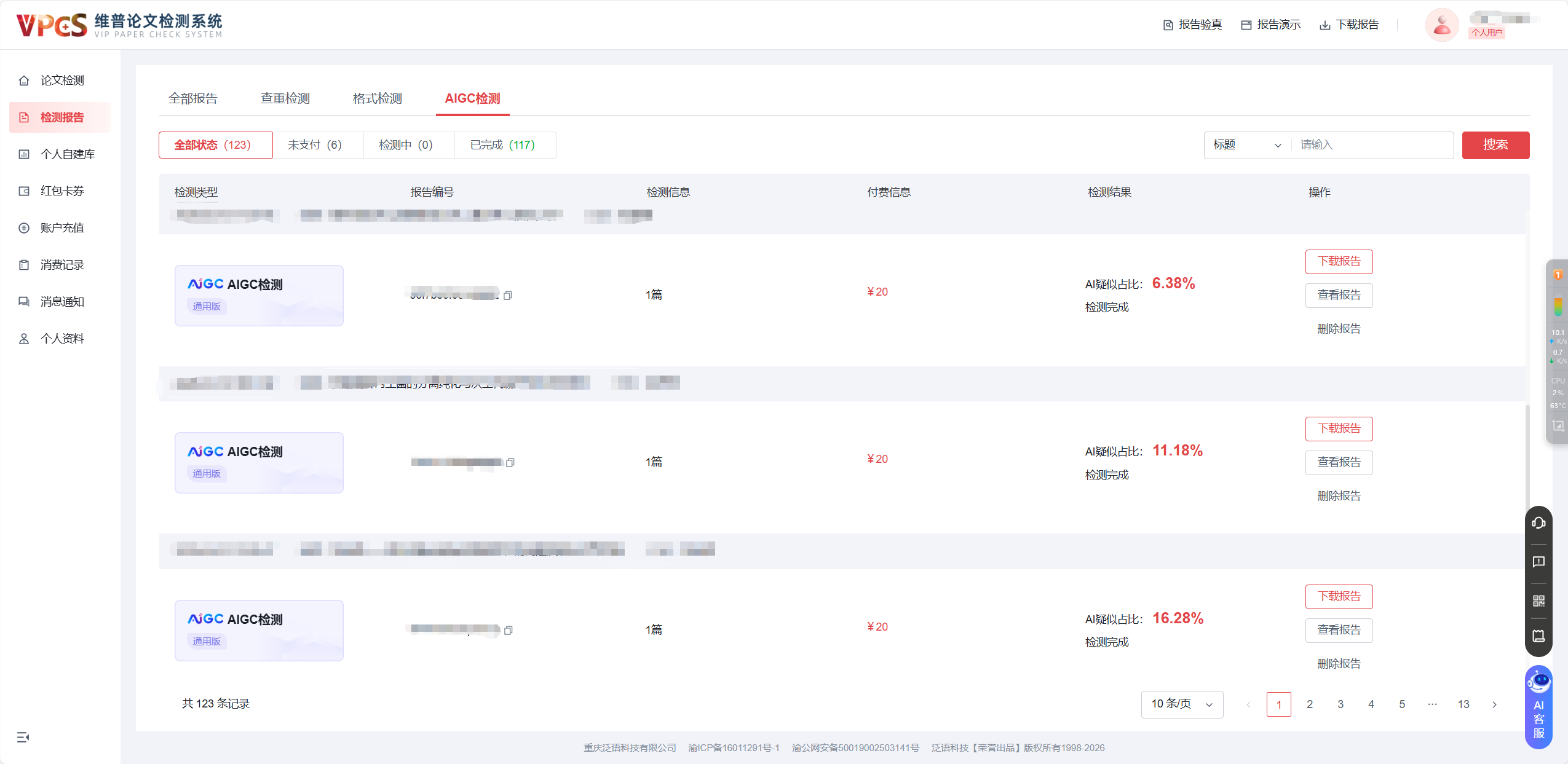Switch to the 查重检测 tab

[x=284, y=98]
